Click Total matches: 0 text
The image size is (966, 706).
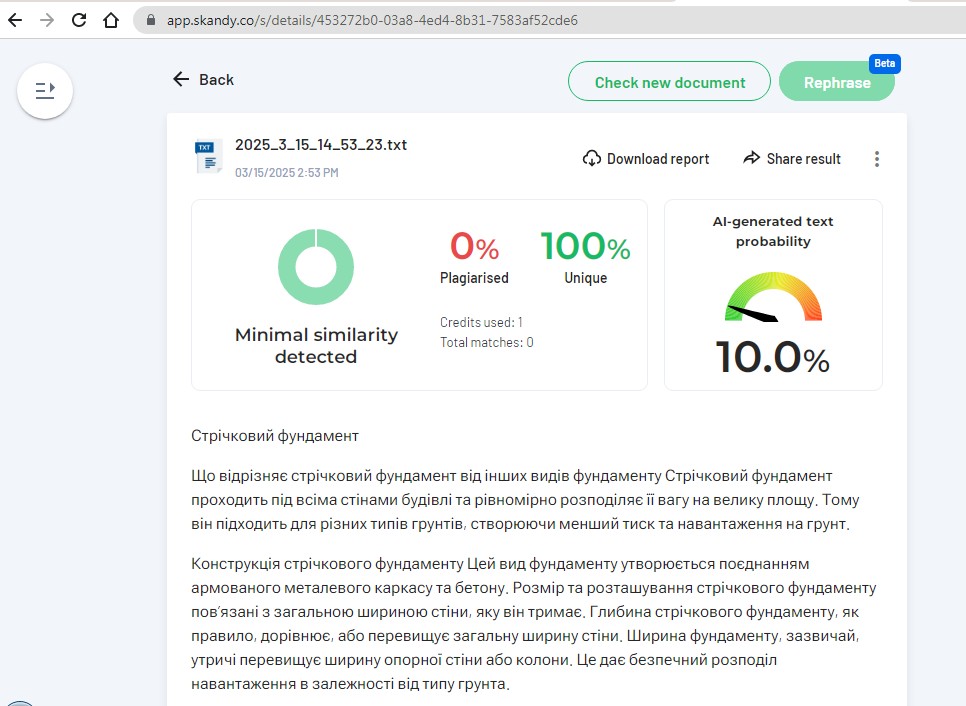[487, 343]
